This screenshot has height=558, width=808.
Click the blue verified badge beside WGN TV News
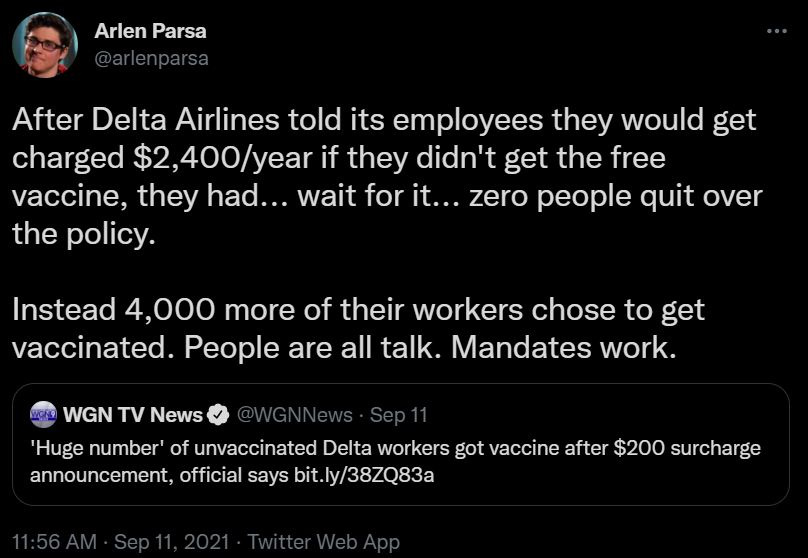[x=220, y=414]
